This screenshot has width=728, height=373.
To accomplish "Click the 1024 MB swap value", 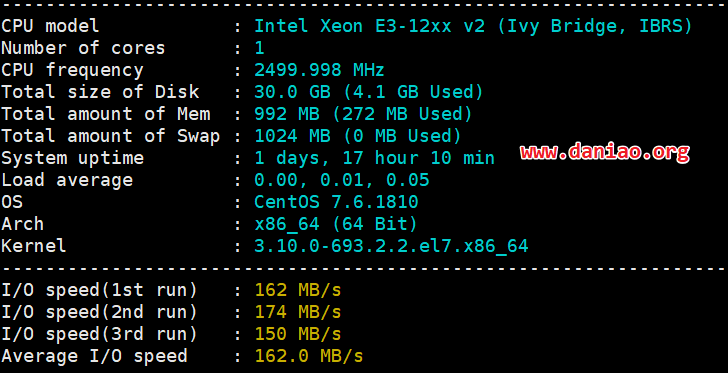I will (x=358, y=136).
